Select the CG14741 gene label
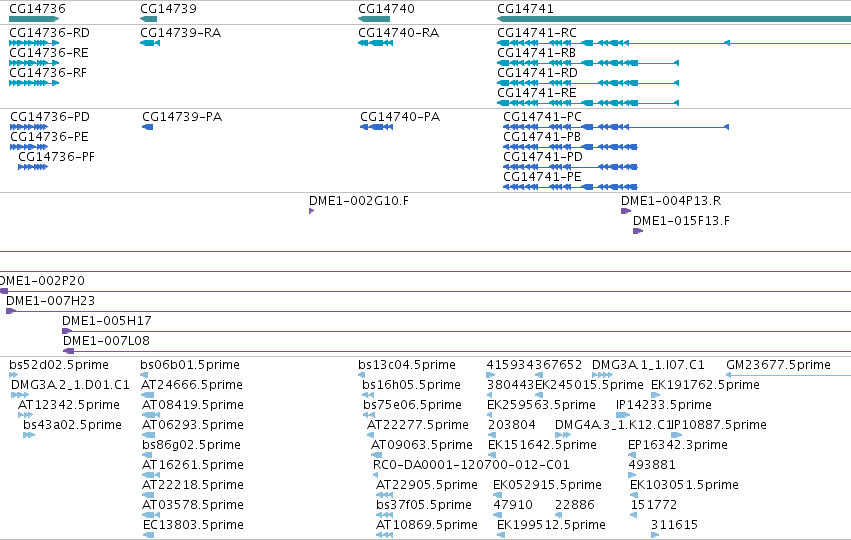851x540 pixels. pyautogui.click(x=525, y=9)
